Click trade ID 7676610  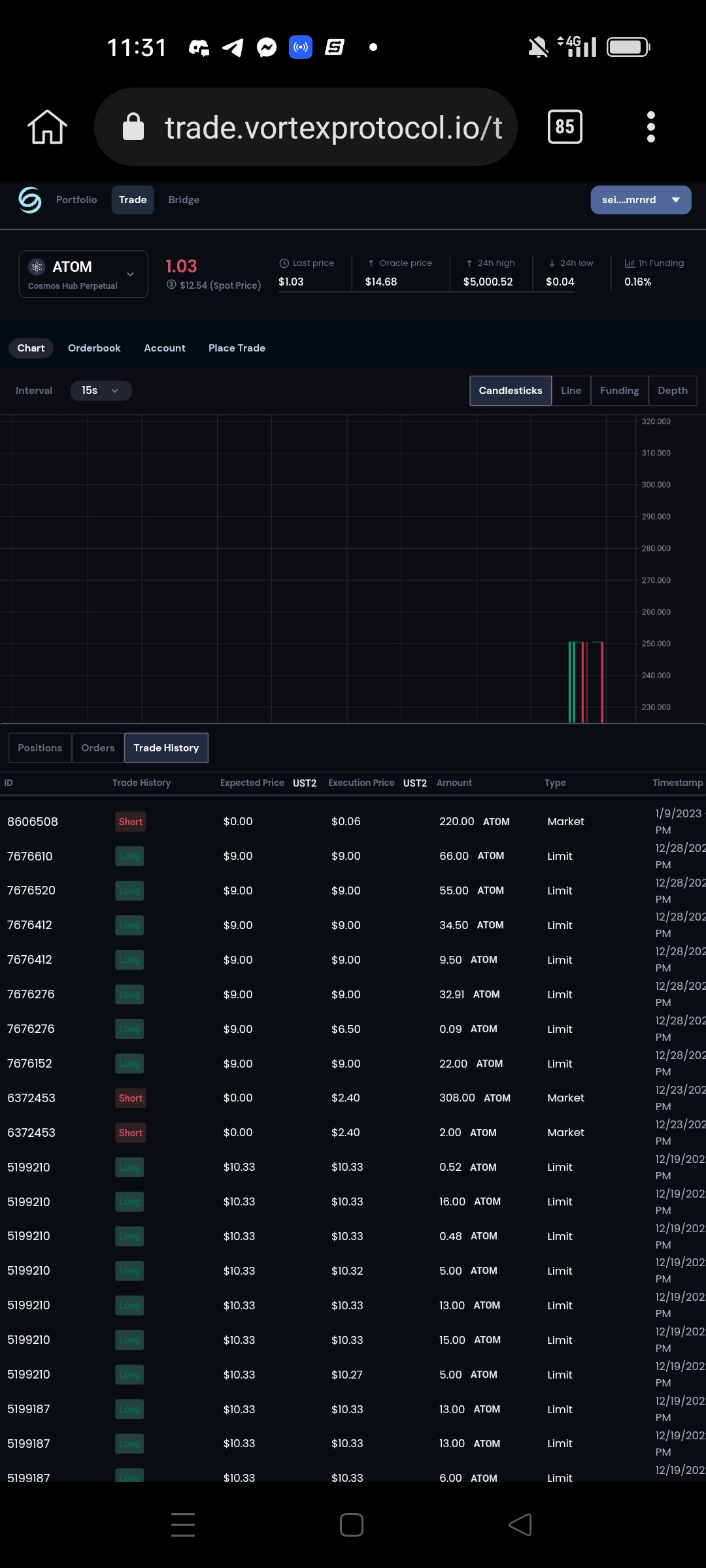click(29, 857)
